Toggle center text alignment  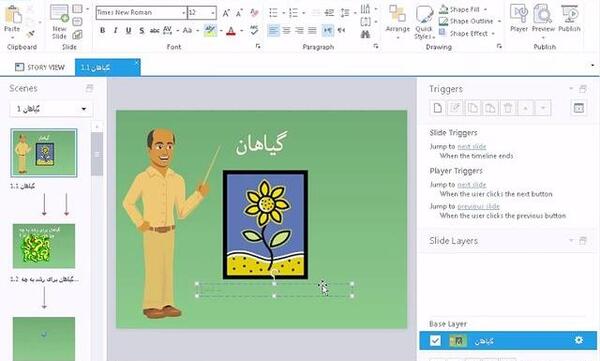pos(287,30)
